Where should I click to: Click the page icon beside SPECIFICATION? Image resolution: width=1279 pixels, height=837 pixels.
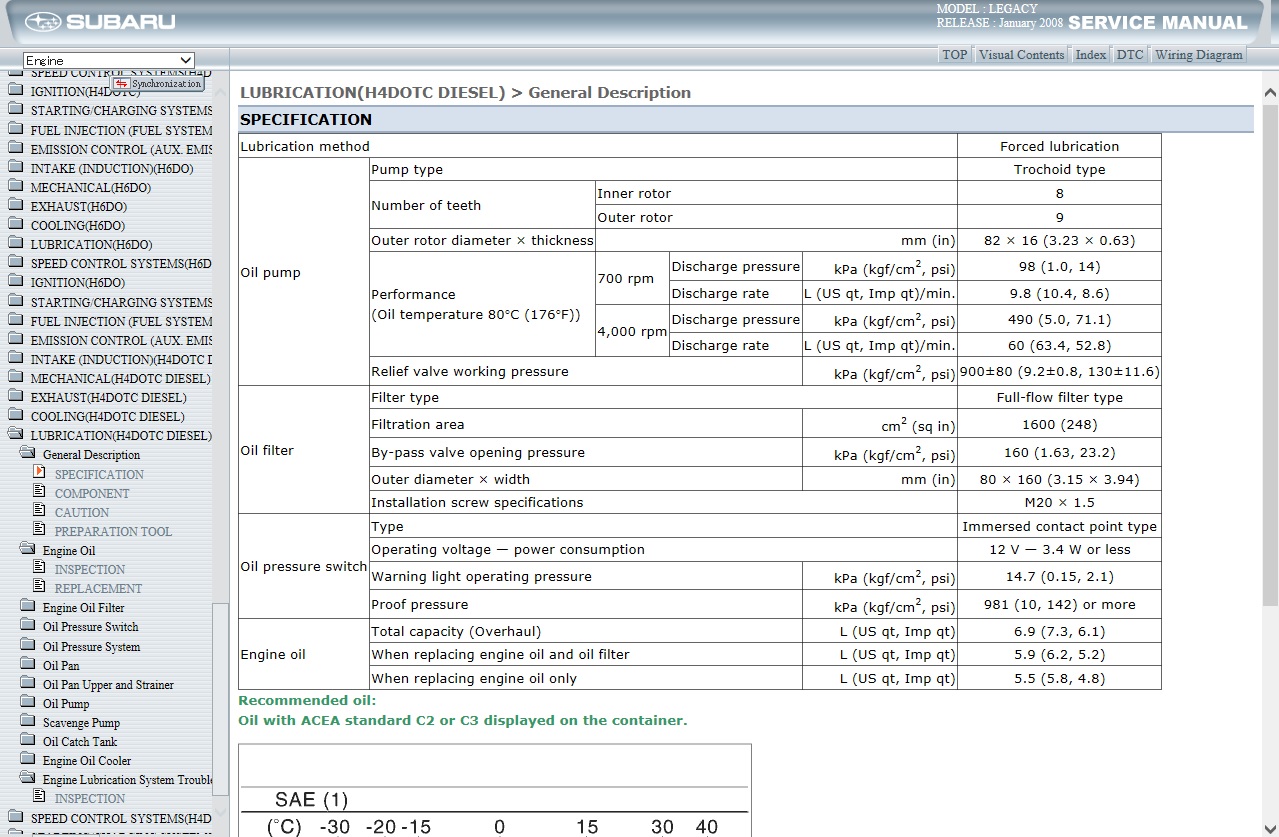(39, 472)
